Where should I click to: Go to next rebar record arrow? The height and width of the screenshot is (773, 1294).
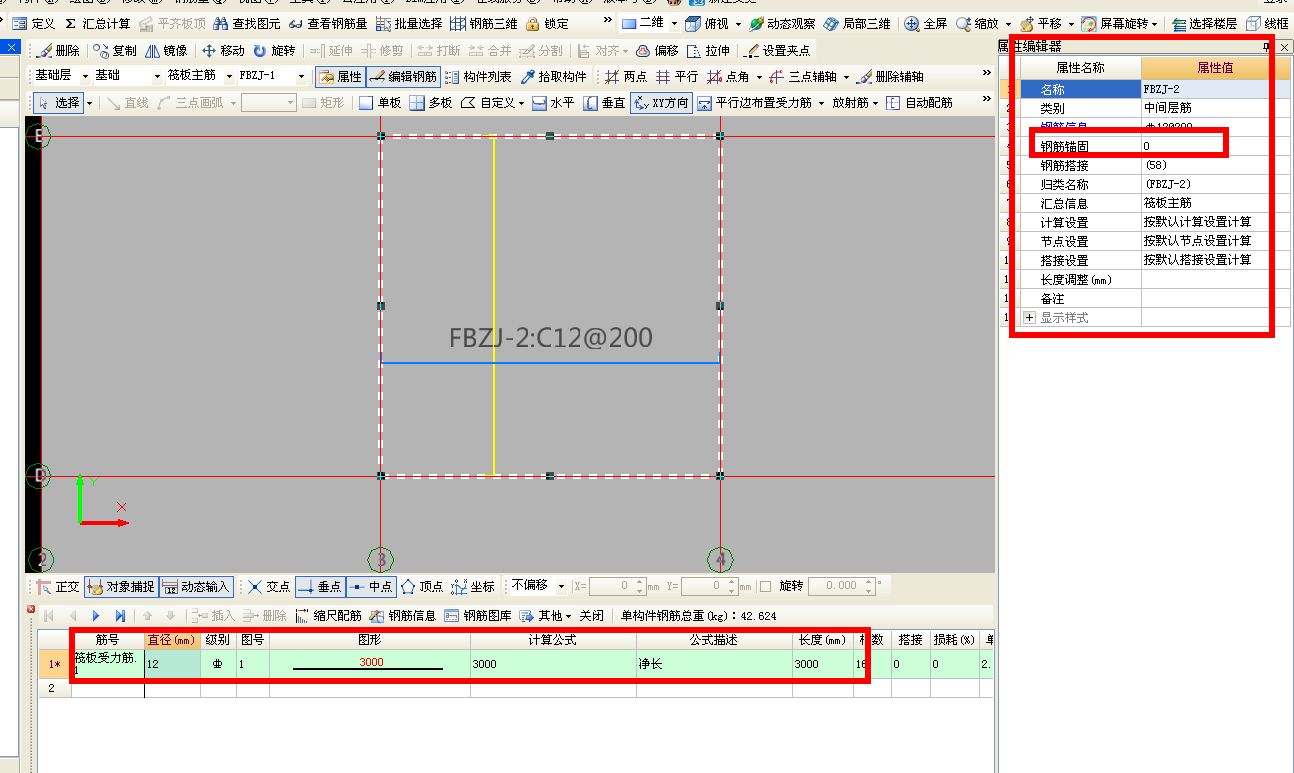pyautogui.click(x=97, y=616)
